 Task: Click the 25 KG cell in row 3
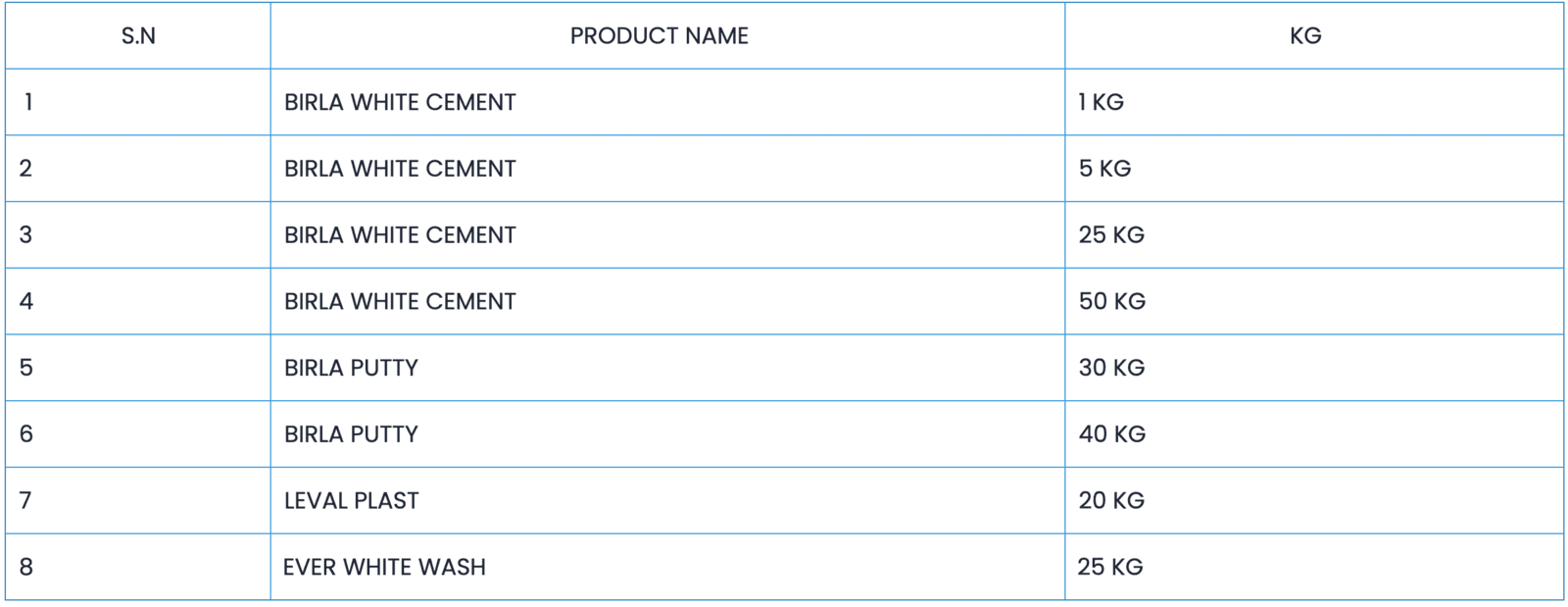(1111, 235)
